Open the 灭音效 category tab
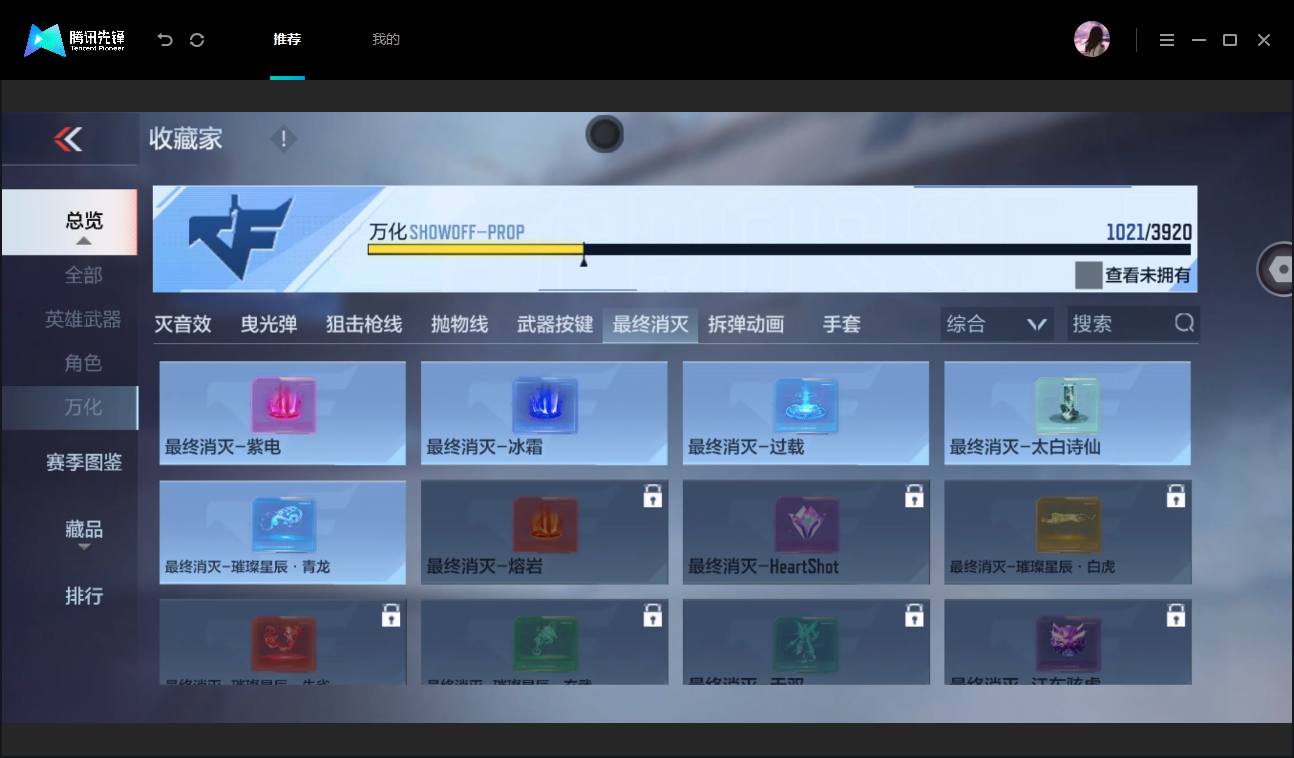Image resolution: width=1294 pixels, height=758 pixels. [183, 324]
